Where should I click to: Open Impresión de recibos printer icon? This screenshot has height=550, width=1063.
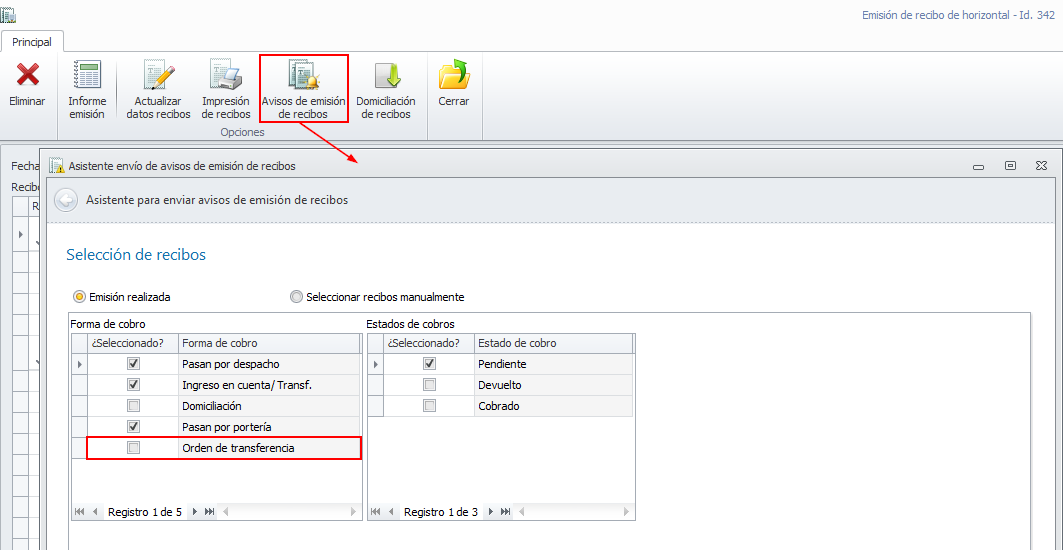coord(226,74)
